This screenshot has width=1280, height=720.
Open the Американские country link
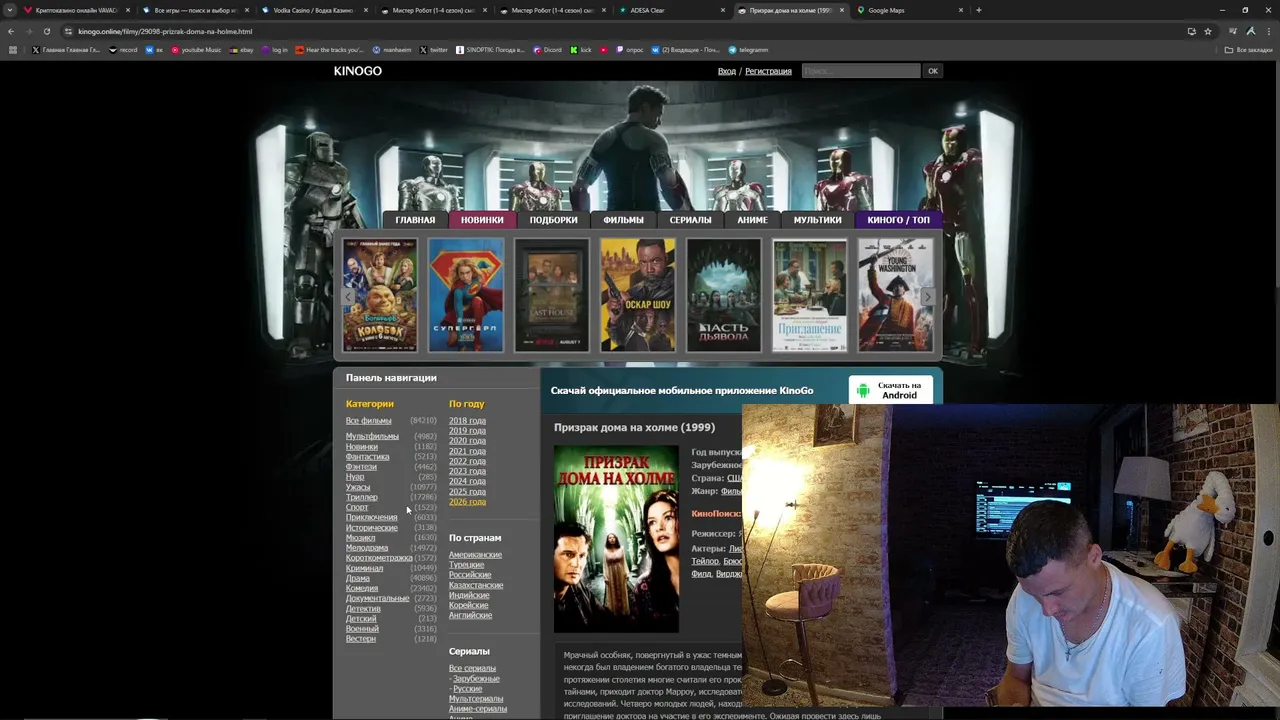pyautogui.click(x=475, y=555)
